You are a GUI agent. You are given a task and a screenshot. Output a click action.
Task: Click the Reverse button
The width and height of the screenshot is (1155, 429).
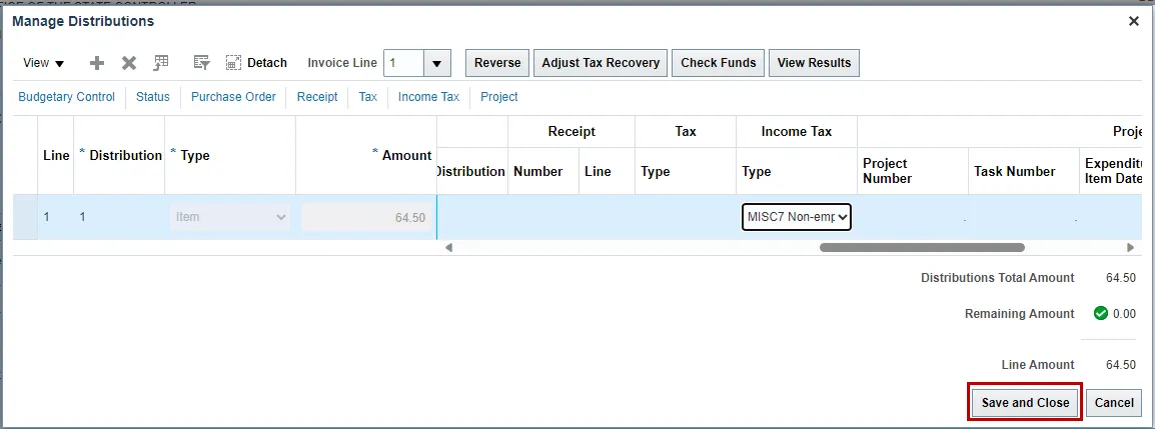pyautogui.click(x=497, y=63)
